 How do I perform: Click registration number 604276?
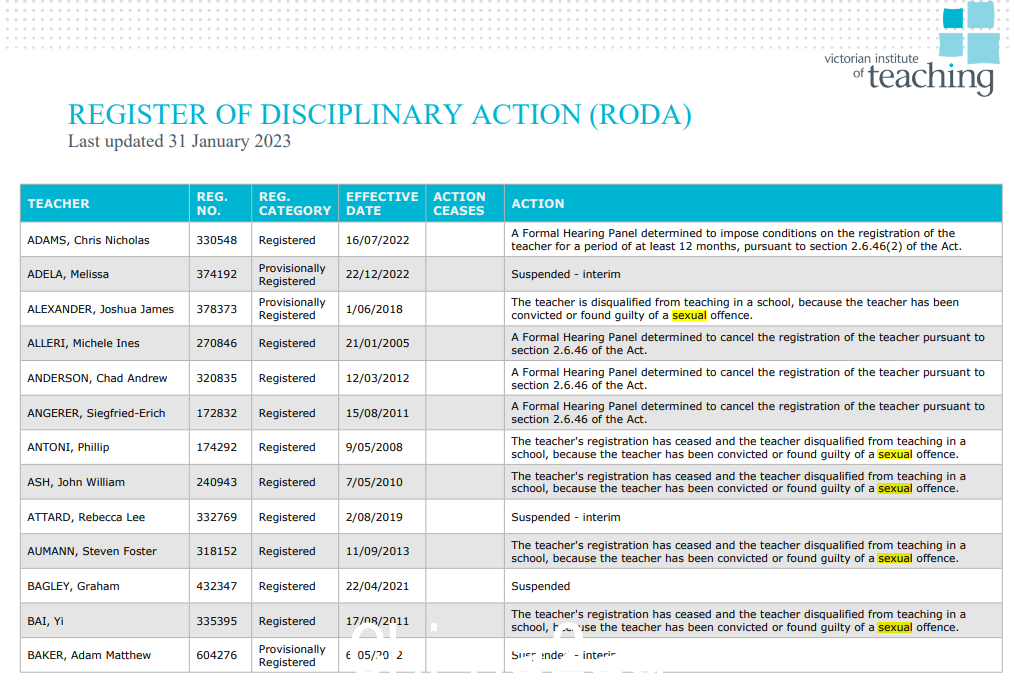tap(217, 655)
